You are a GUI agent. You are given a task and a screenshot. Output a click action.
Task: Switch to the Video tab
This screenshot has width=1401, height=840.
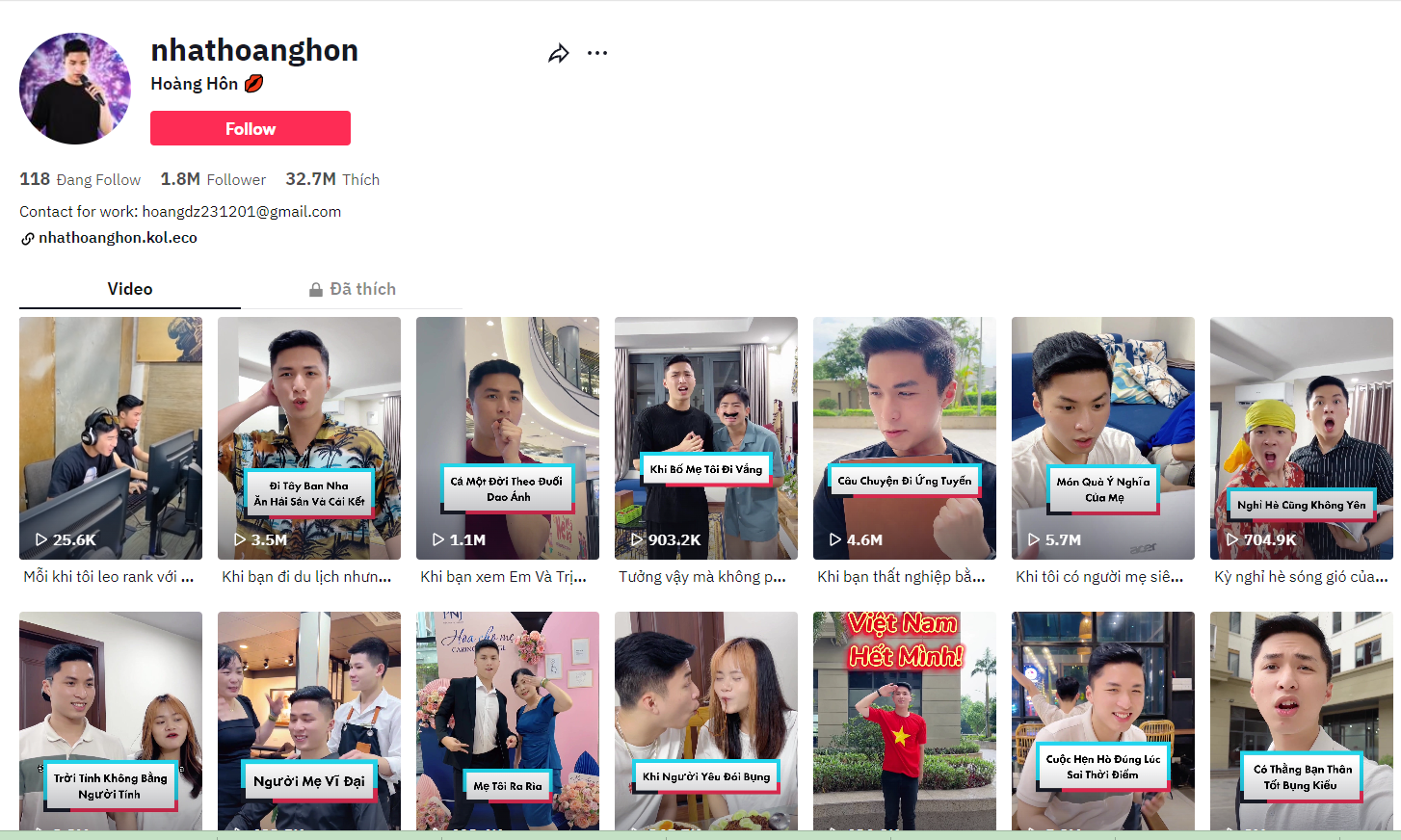click(130, 289)
